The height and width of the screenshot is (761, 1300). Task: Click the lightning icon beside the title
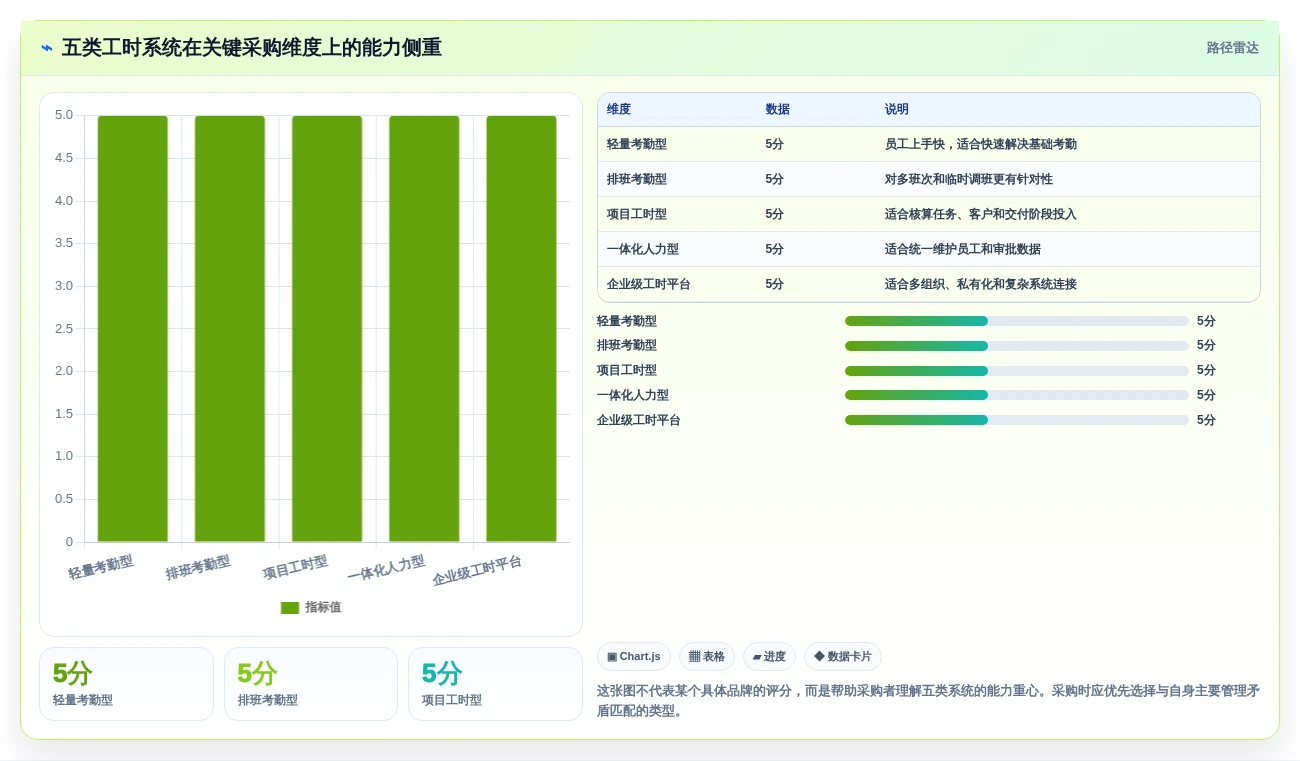pyautogui.click(x=47, y=48)
